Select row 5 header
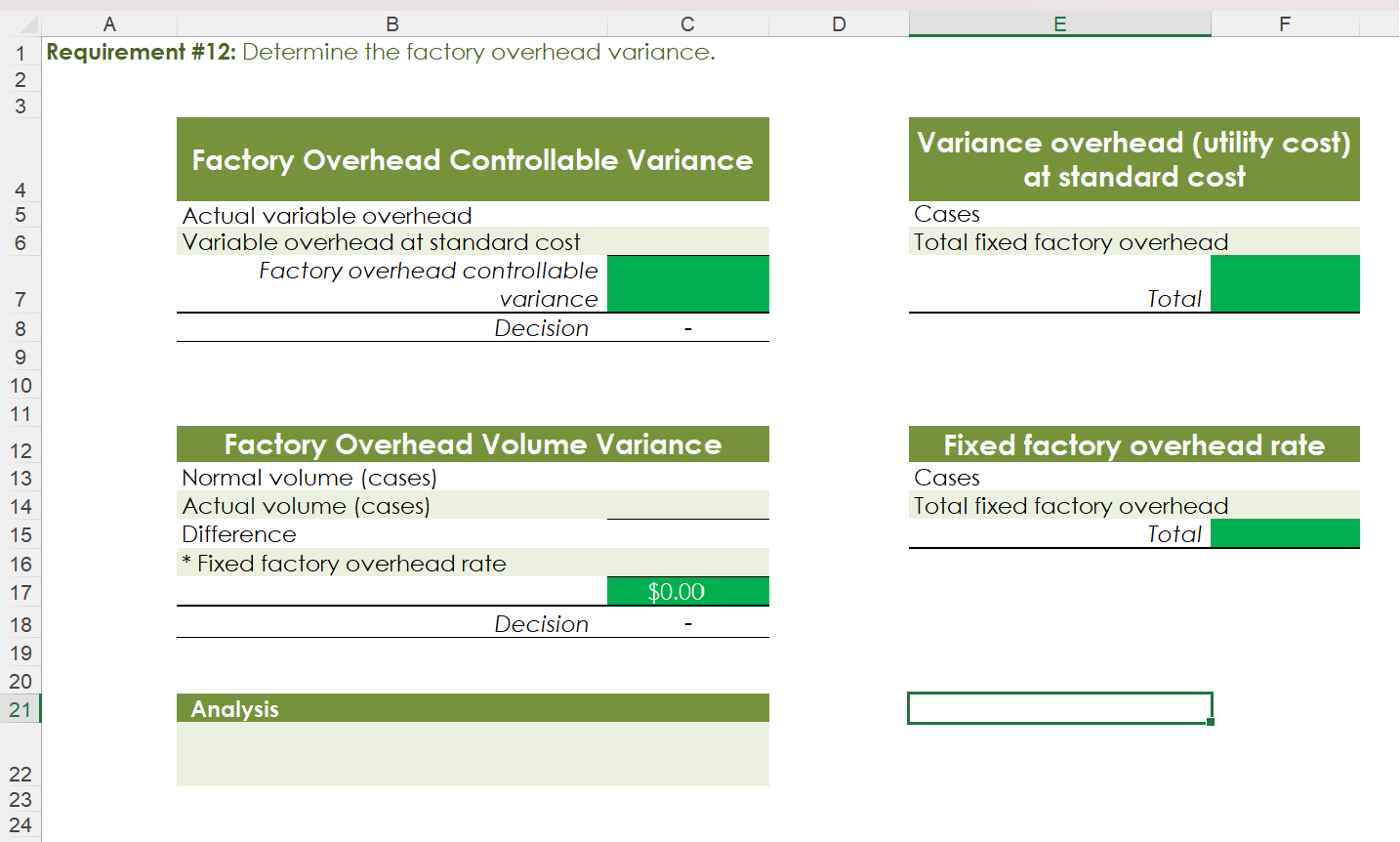Viewport: 1400px width, 842px height. click(x=21, y=215)
